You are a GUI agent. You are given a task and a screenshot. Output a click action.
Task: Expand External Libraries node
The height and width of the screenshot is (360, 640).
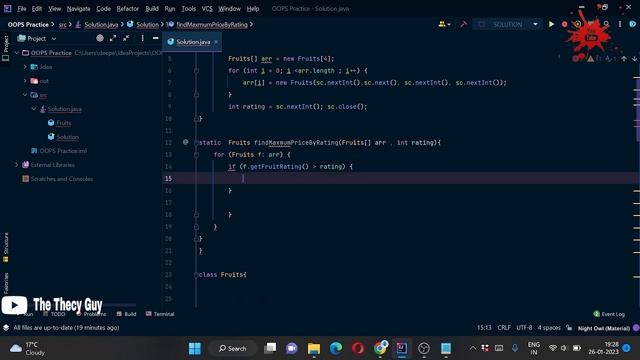(x=17, y=165)
